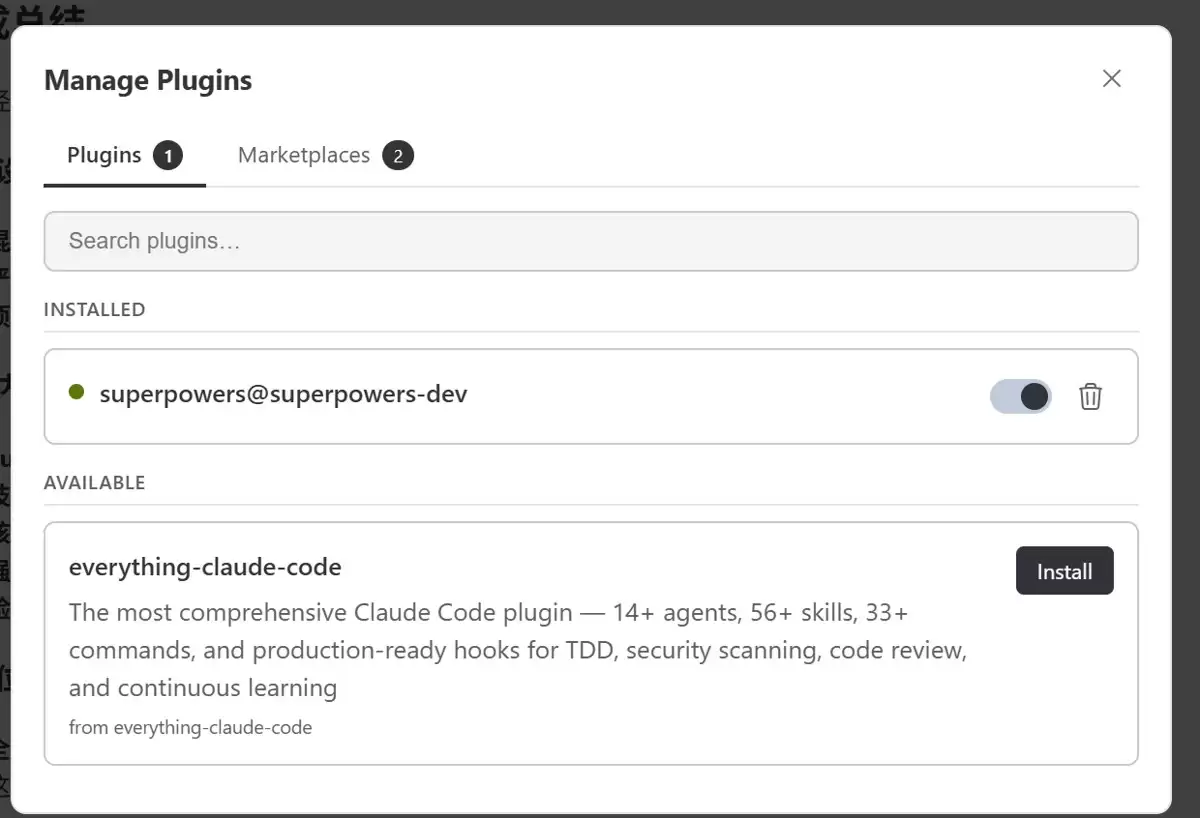
Task: Disable the superpowers plugin toggle
Action: (1021, 396)
